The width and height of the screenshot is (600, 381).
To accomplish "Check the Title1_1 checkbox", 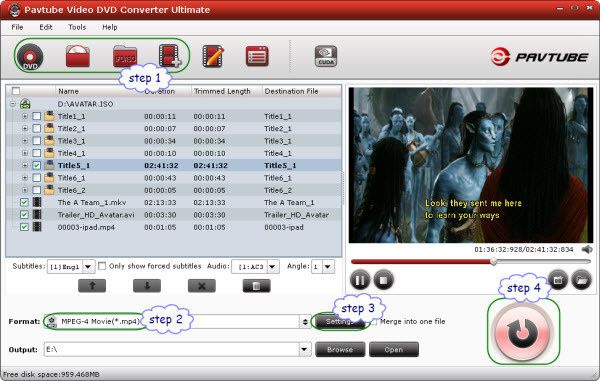I will 36,116.
